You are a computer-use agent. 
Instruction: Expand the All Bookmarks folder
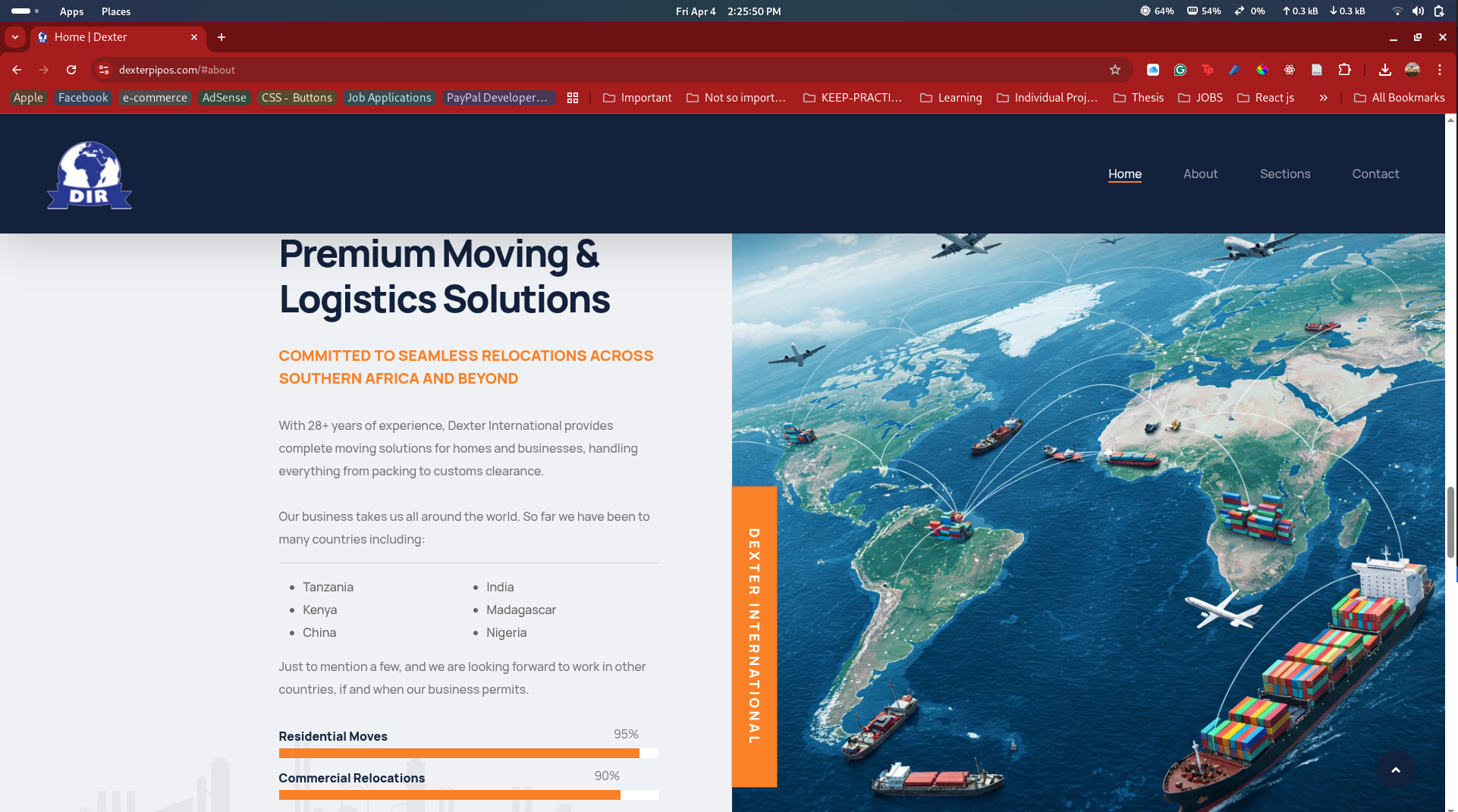[1400, 98]
